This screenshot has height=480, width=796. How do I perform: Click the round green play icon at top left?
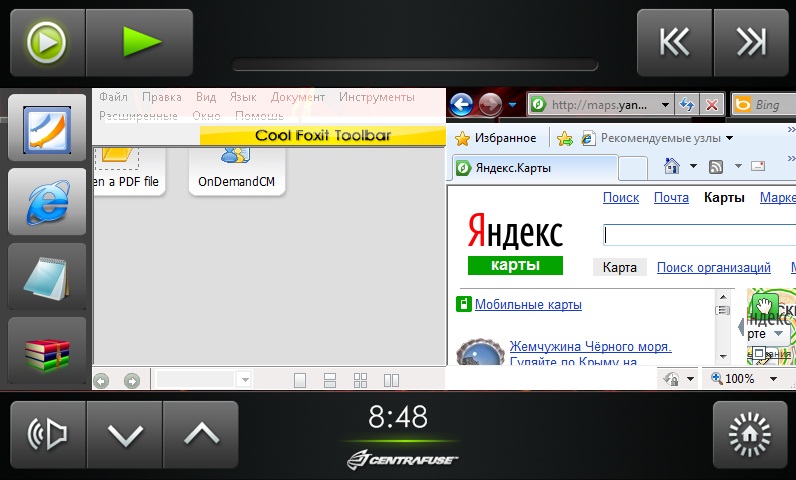[46, 42]
